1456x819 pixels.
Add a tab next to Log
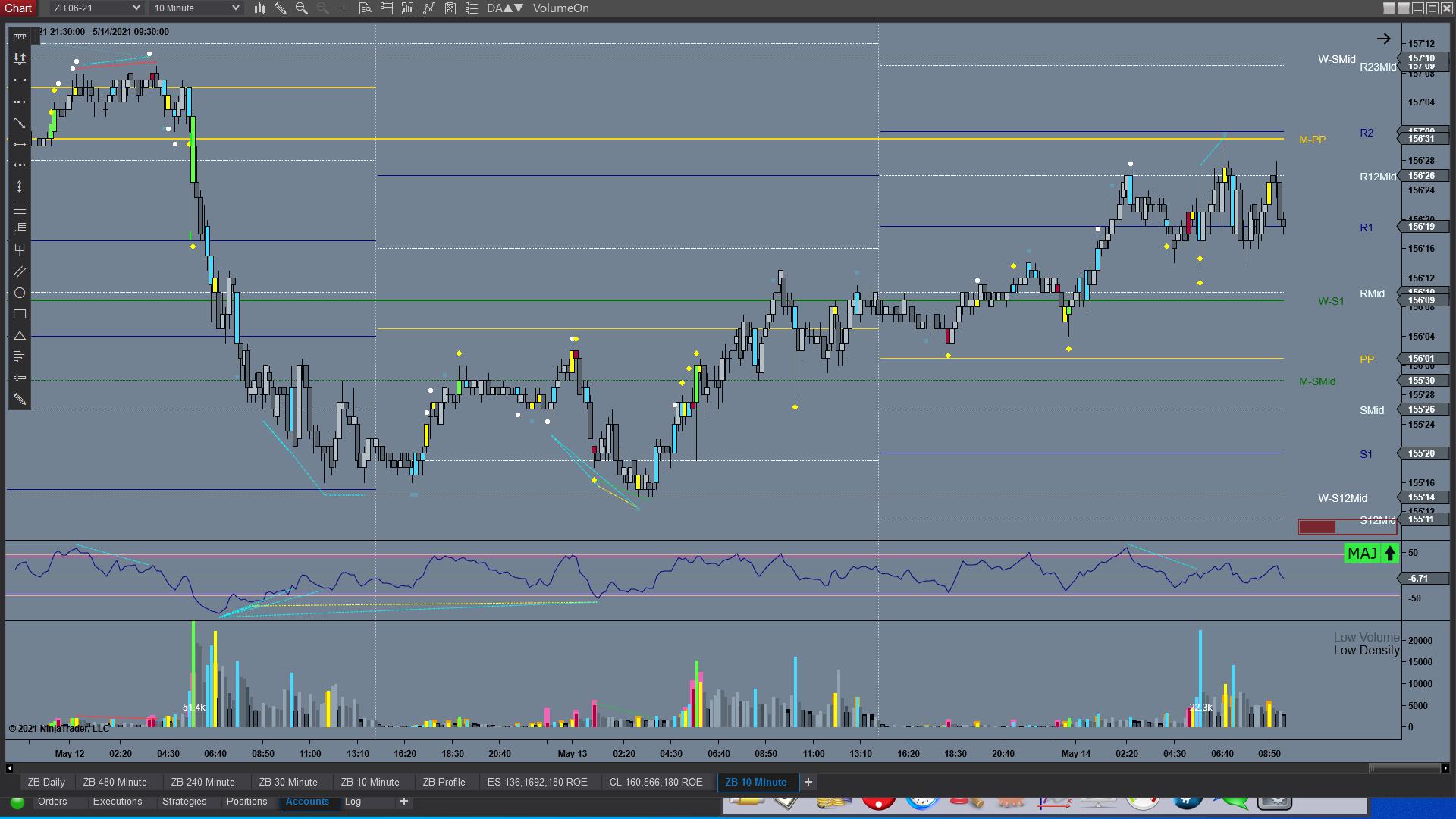tap(404, 801)
